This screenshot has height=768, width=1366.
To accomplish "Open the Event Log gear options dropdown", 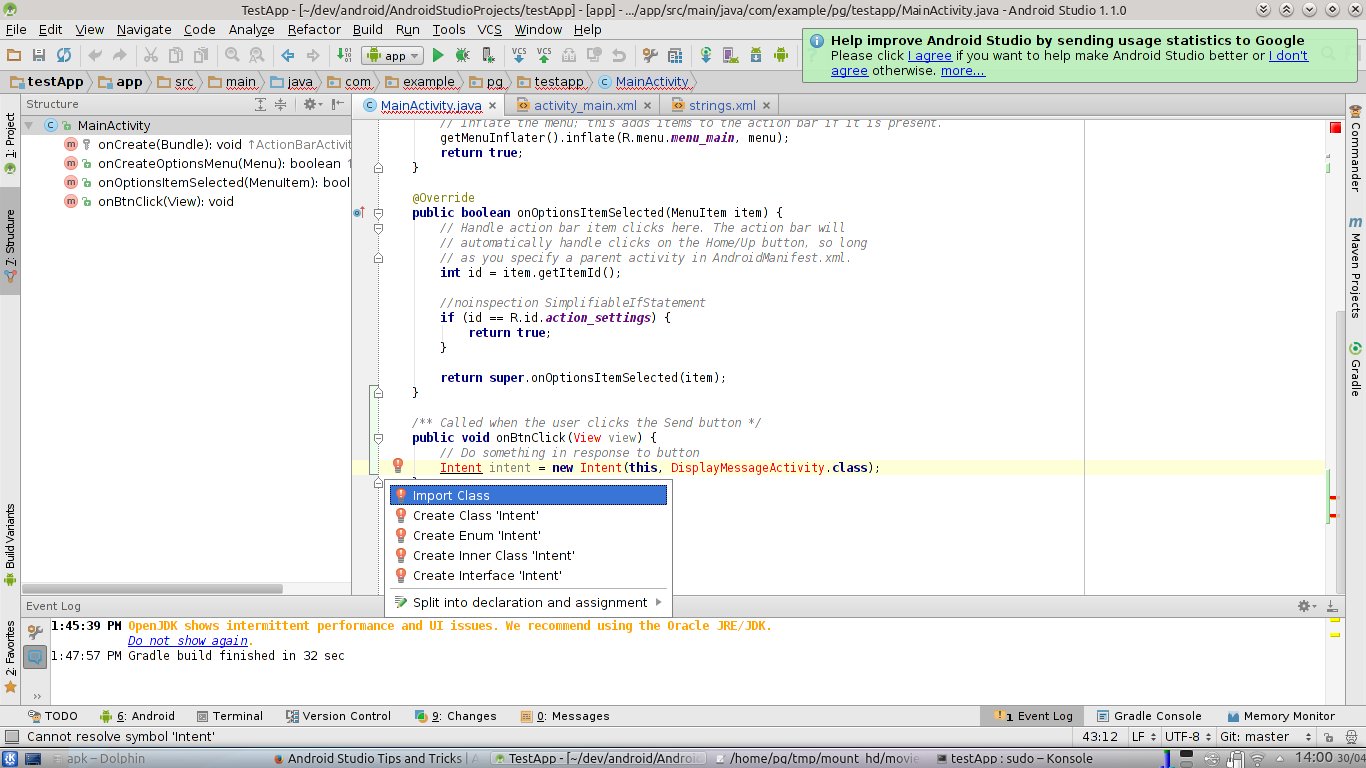I will (1307, 606).
